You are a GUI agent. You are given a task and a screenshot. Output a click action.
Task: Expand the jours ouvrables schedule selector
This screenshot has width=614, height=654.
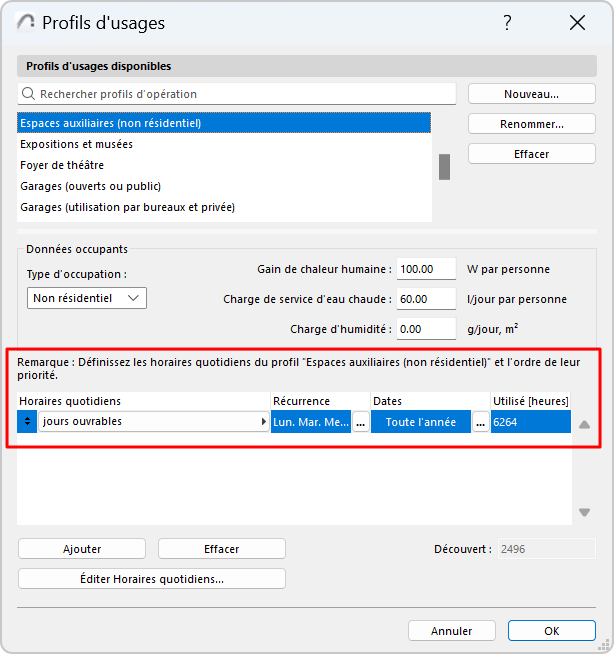pos(263,422)
